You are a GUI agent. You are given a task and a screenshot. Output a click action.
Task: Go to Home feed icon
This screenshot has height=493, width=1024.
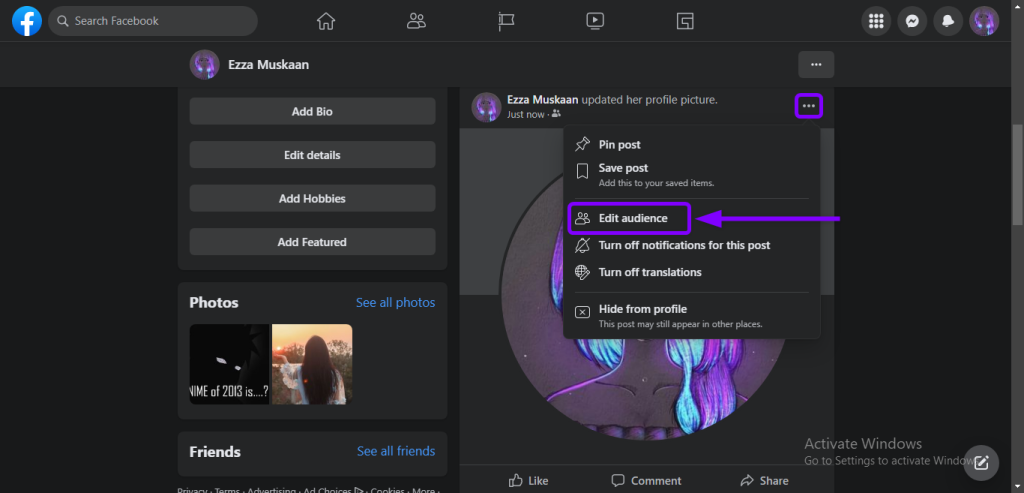click(325, 21)
